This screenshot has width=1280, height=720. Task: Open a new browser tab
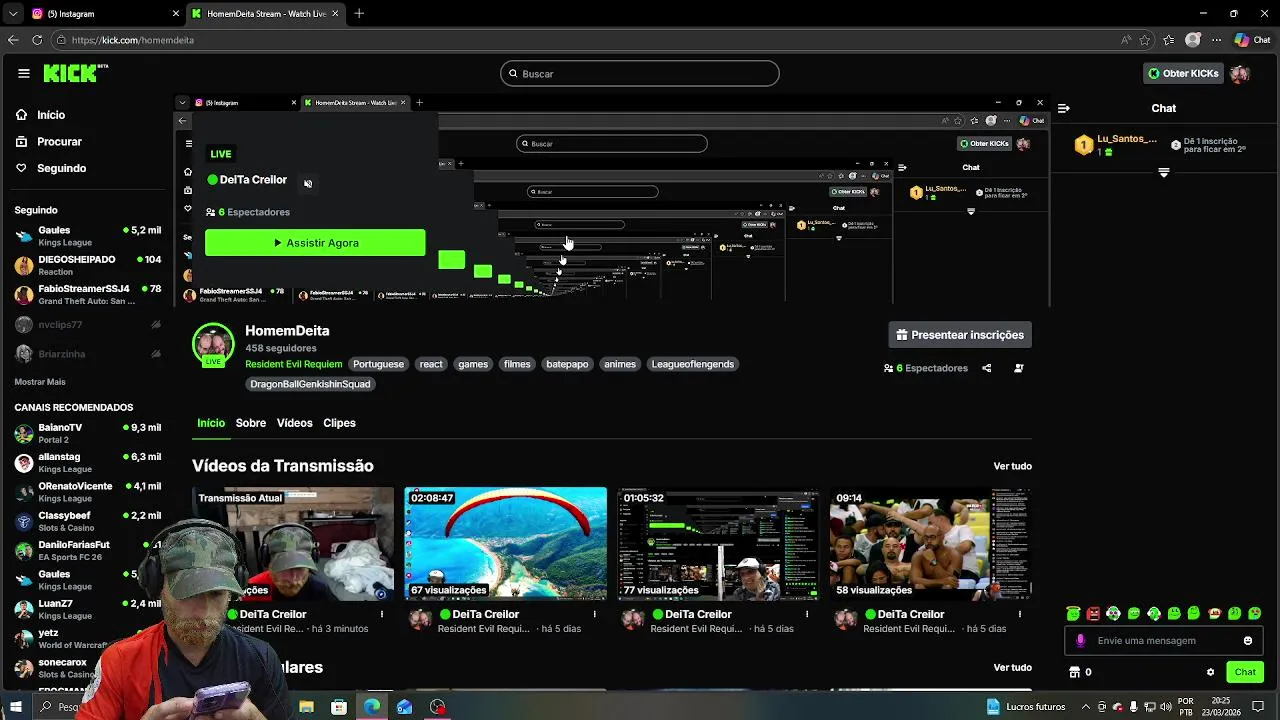point(359,14)
